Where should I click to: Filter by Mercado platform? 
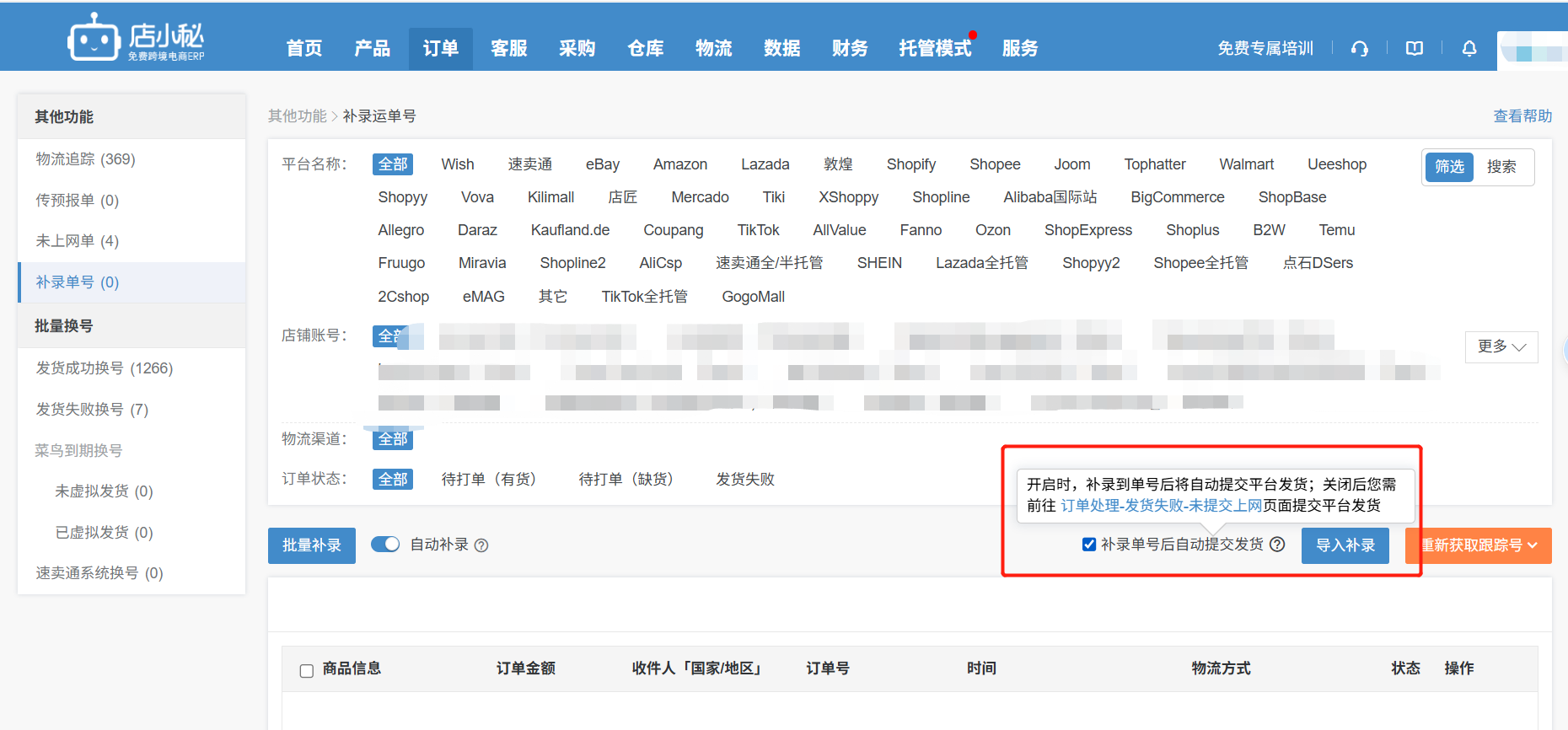701,197
